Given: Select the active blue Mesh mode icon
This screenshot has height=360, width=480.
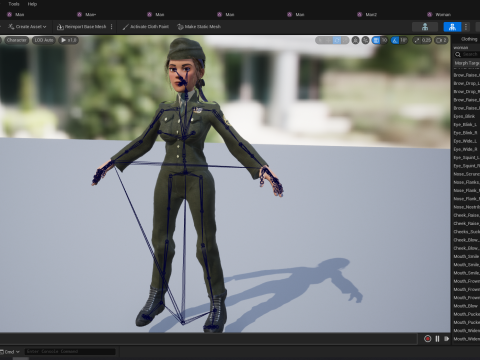Looking at the screenshot, I should click(452, 27).
